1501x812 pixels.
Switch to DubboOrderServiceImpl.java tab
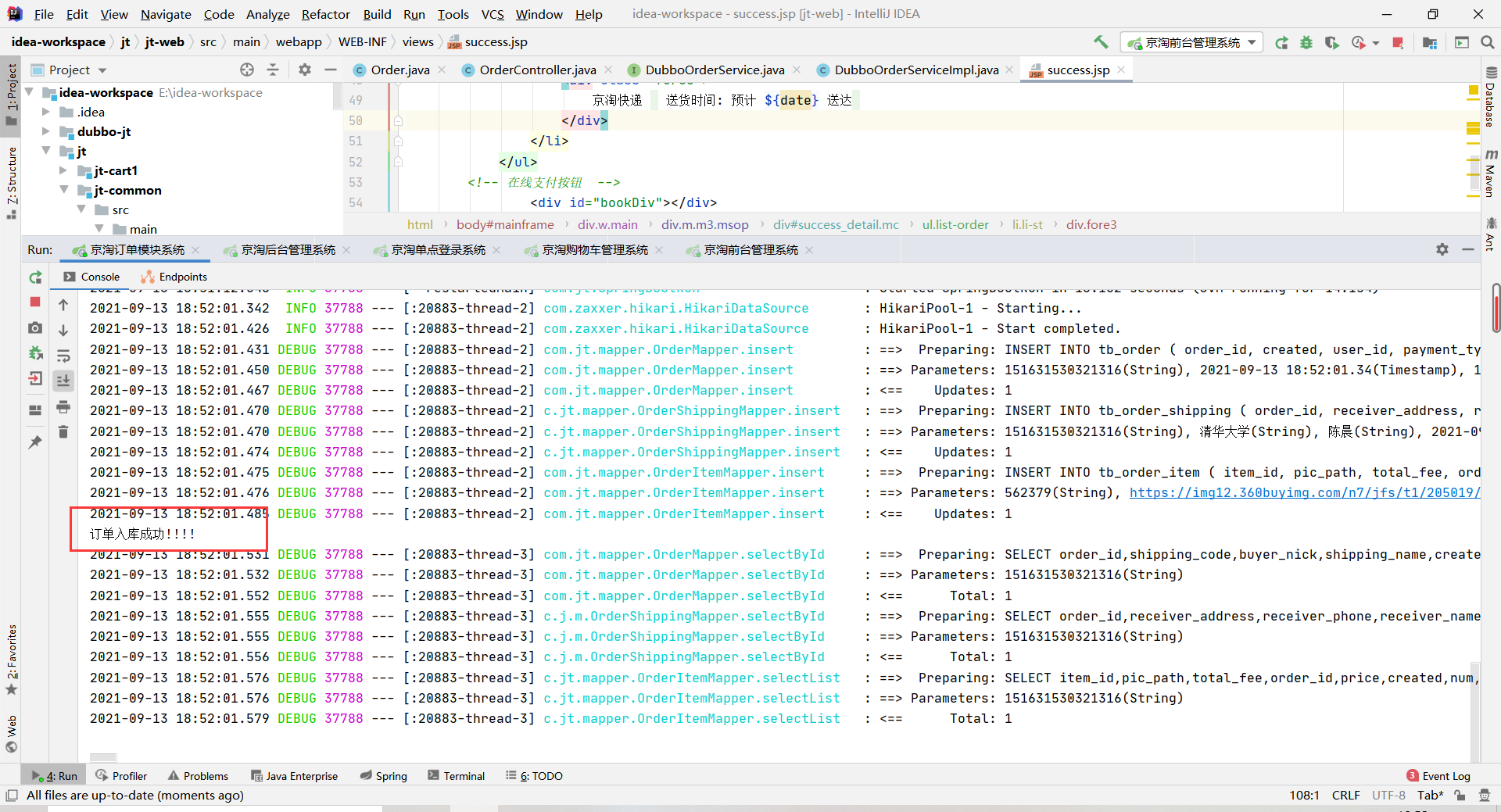pyautogui.click(x=916, y=70)
